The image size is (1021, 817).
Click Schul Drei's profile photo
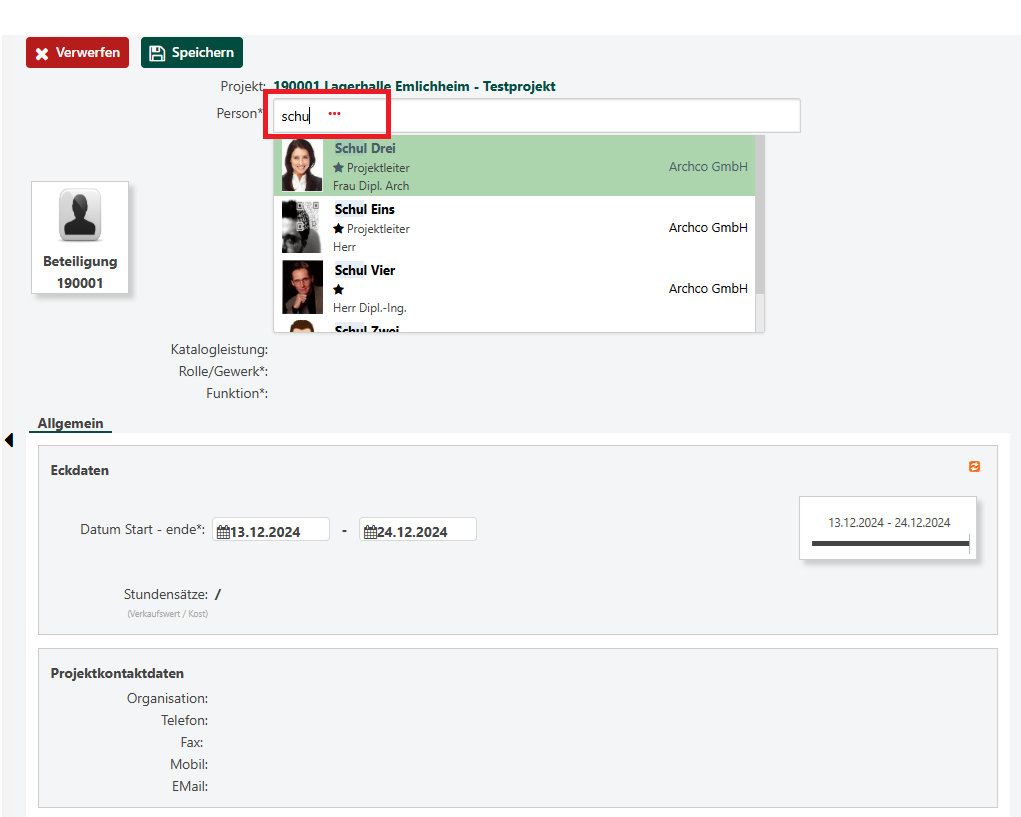tap(302, 166)
